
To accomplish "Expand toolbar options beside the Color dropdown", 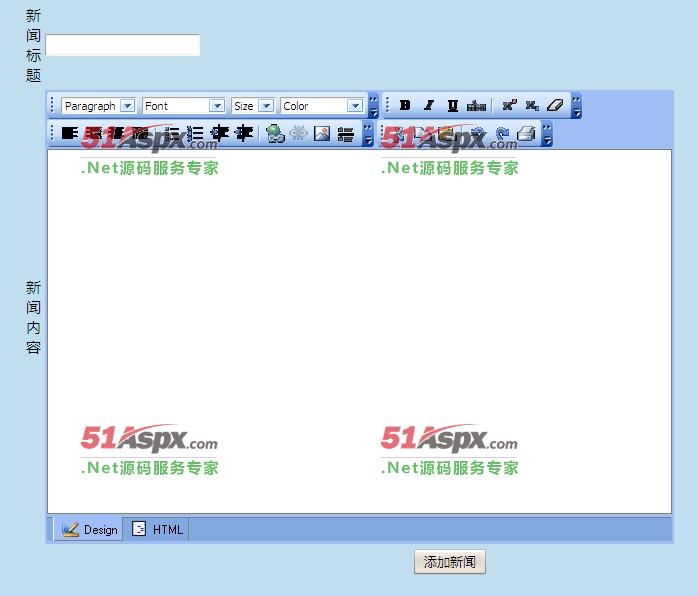I will point(373,106).
